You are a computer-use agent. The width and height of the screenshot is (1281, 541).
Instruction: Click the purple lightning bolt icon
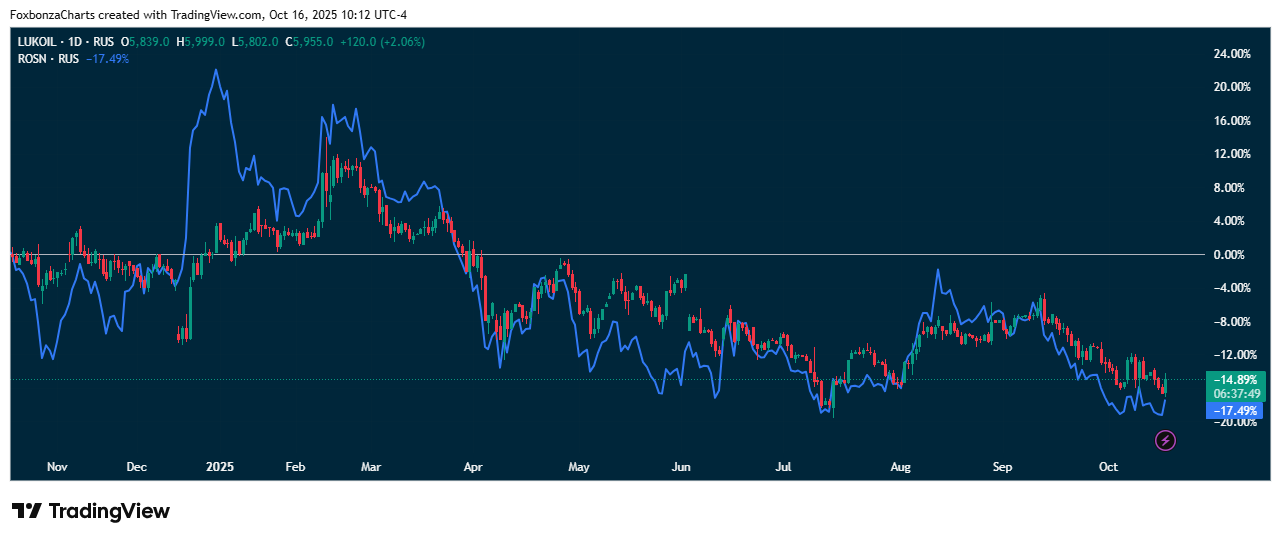click(x=1164, y=440)
